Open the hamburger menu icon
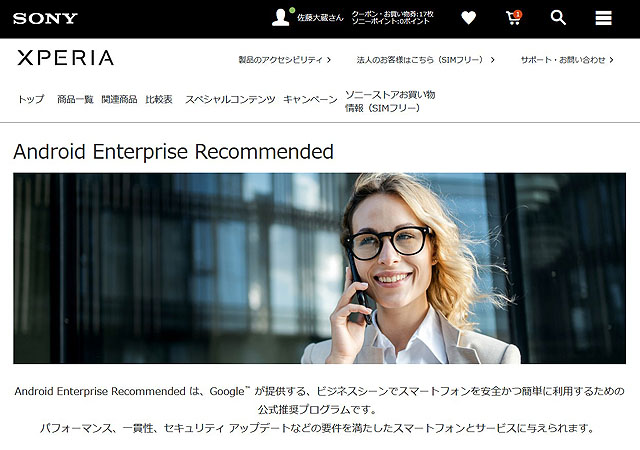The height and width of the screenshot is (450, 640). click(603, 18)
